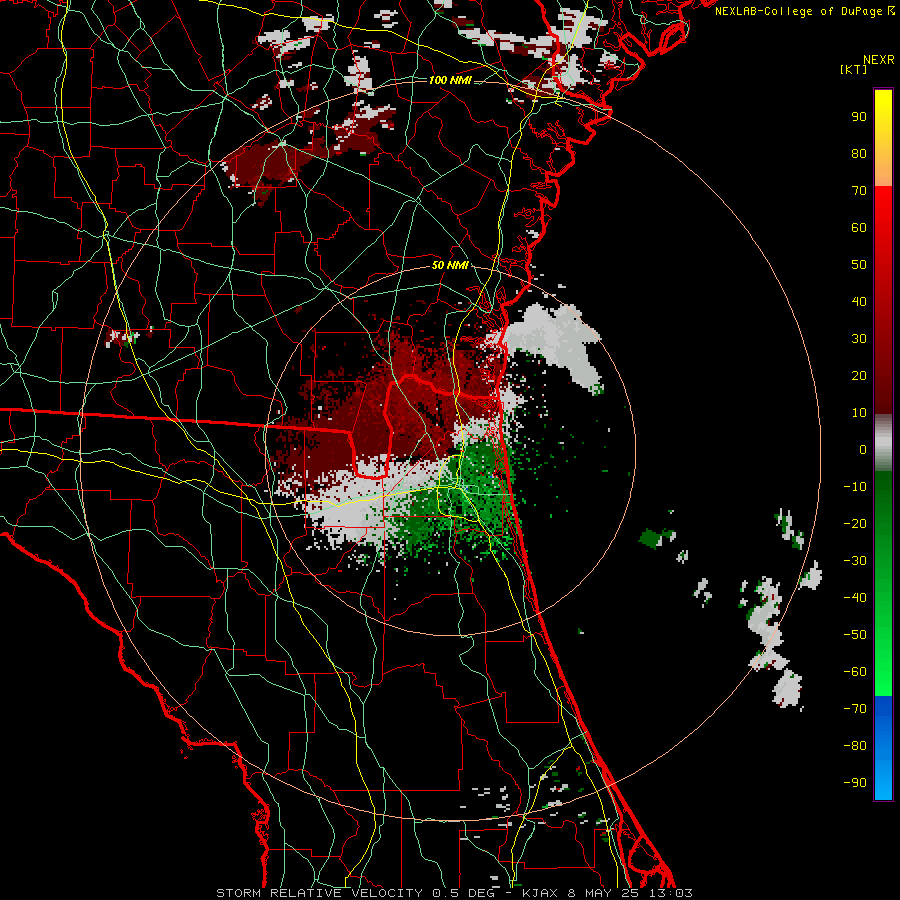900x900 pixels.
Task: Click the 0 value on the velocity scale
Action: point(863,450)
